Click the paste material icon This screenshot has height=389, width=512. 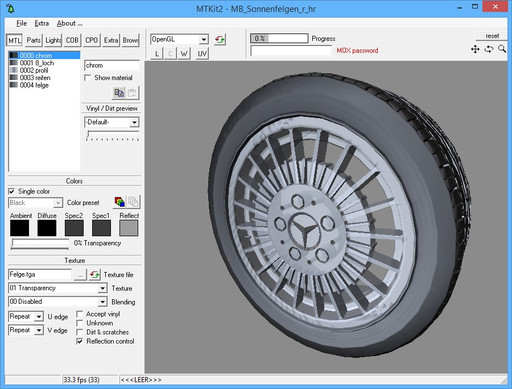point(133,93)
